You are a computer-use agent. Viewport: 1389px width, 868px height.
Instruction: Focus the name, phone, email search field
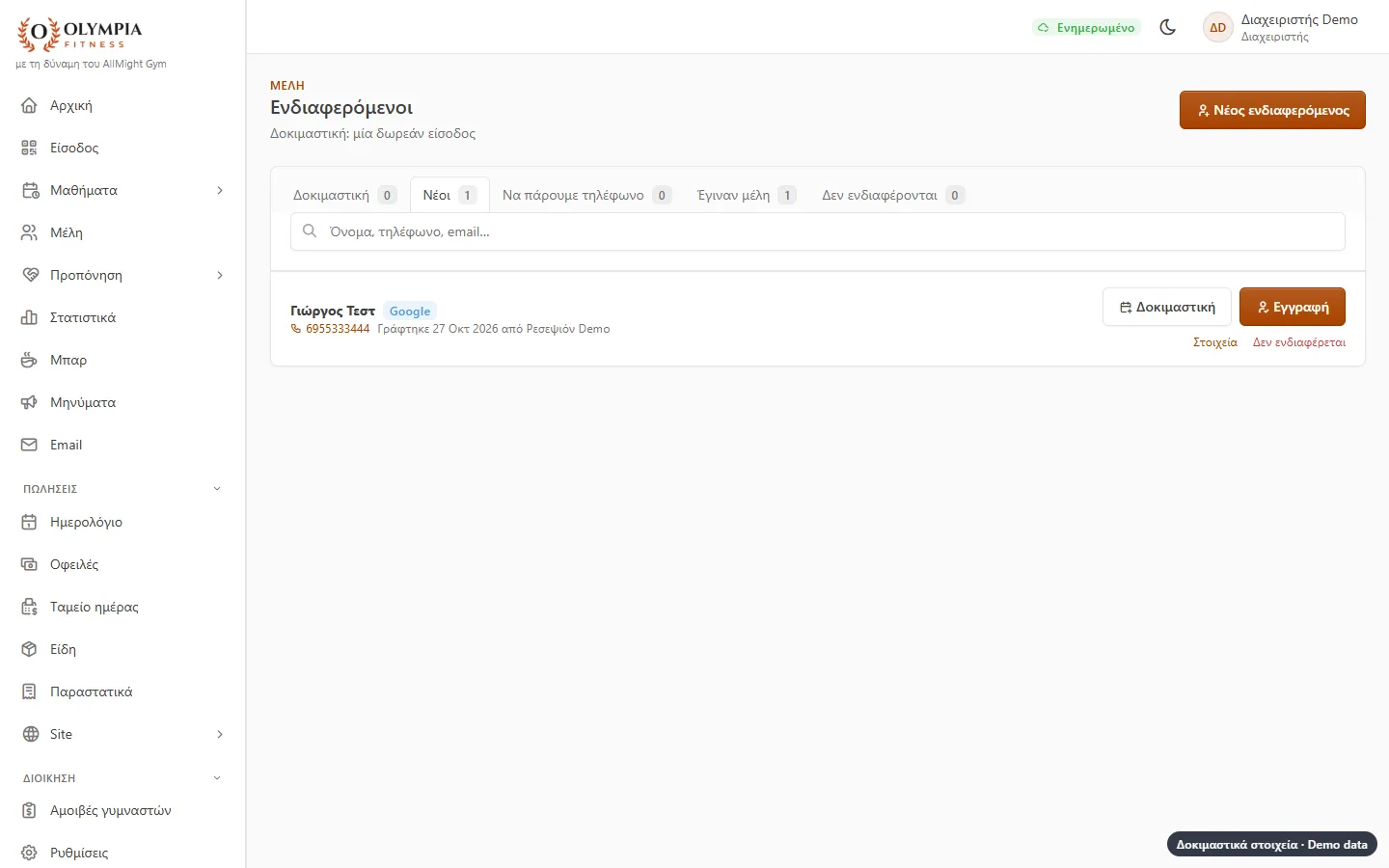pos(818,231)
